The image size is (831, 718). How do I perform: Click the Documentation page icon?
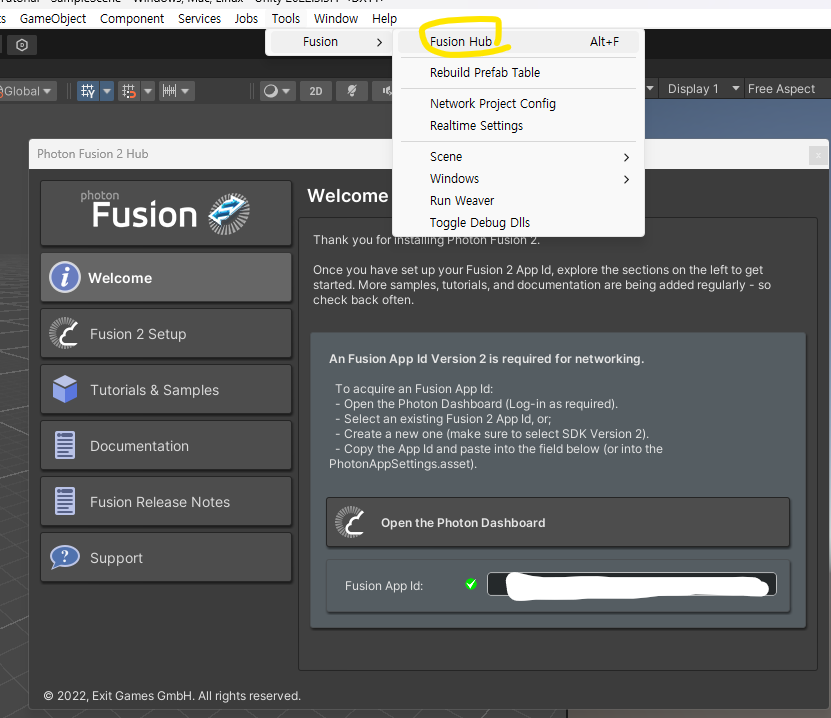[65, 445]
